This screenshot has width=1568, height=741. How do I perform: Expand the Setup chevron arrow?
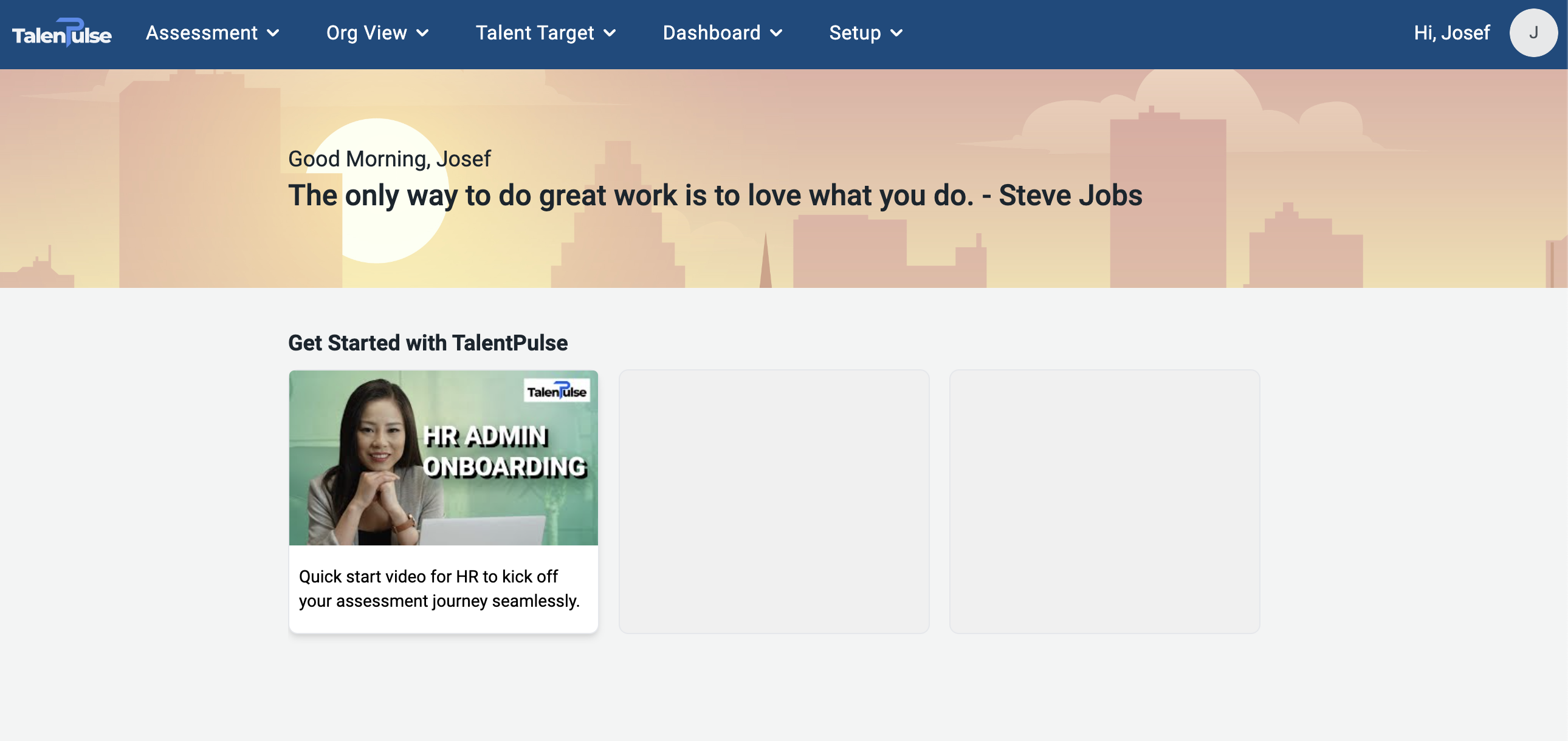tap(896, 33)
